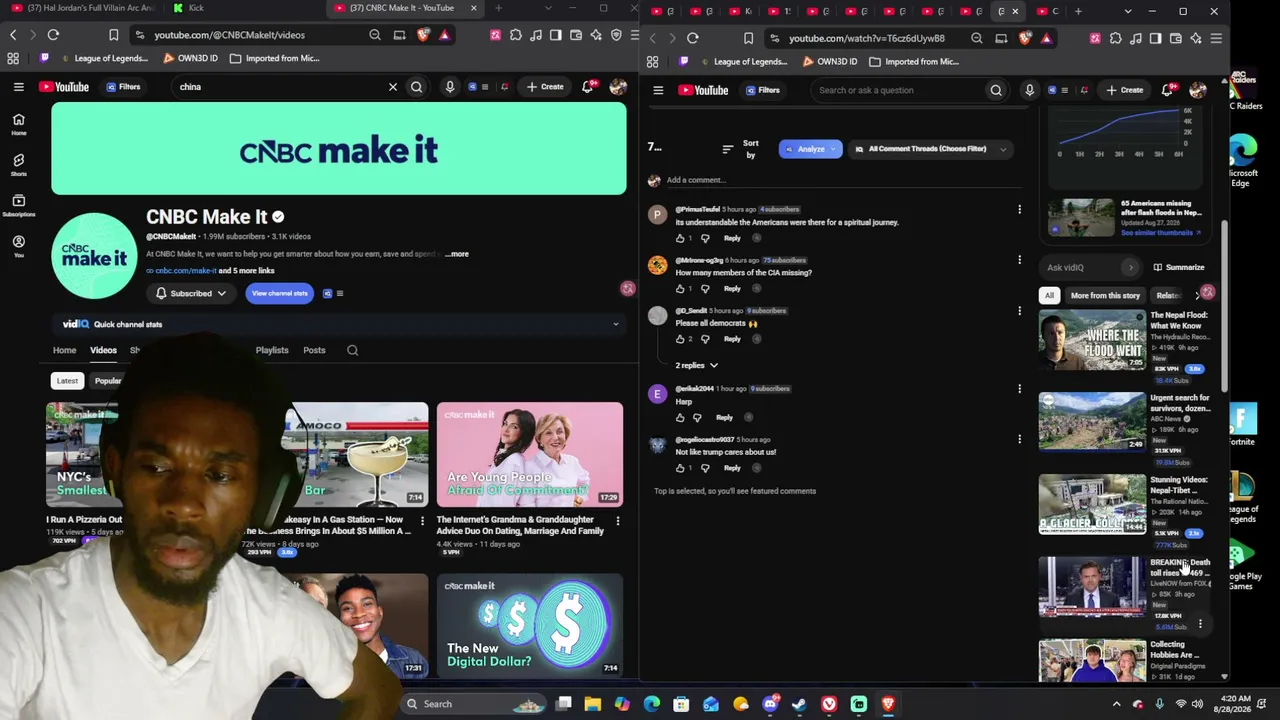
Task: Focus the Add a comment field
Action: coord(843,180)
